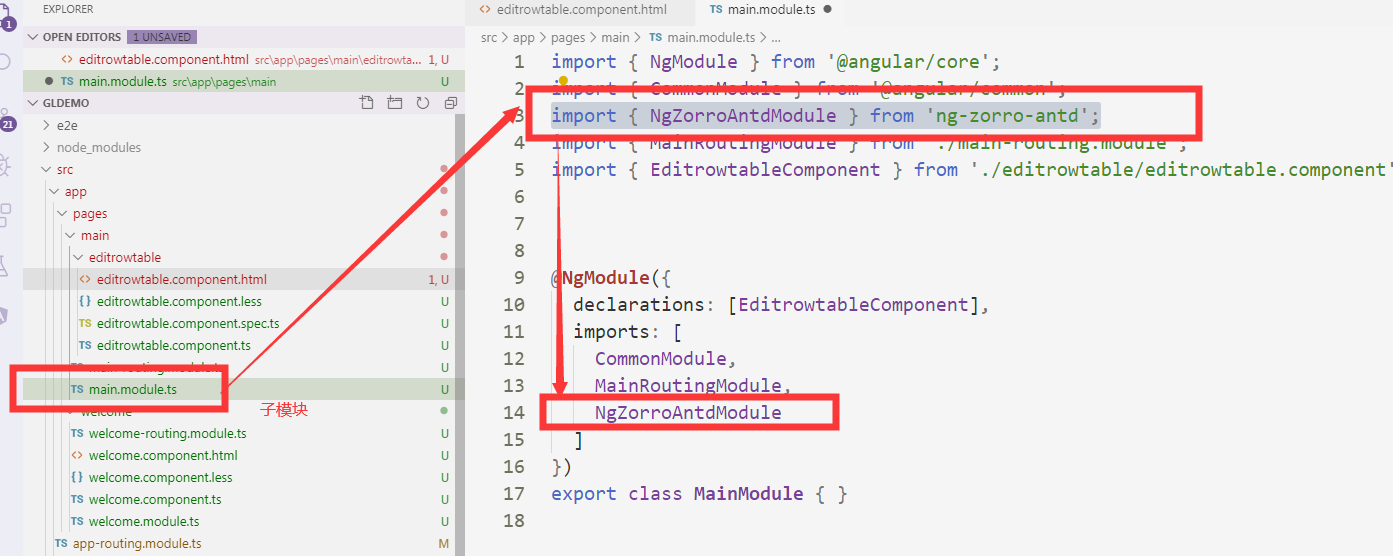This screenshot has height=556, width=1393.
Task: Create a new folder in GLDEMO
Action: (x=394, y=103)
